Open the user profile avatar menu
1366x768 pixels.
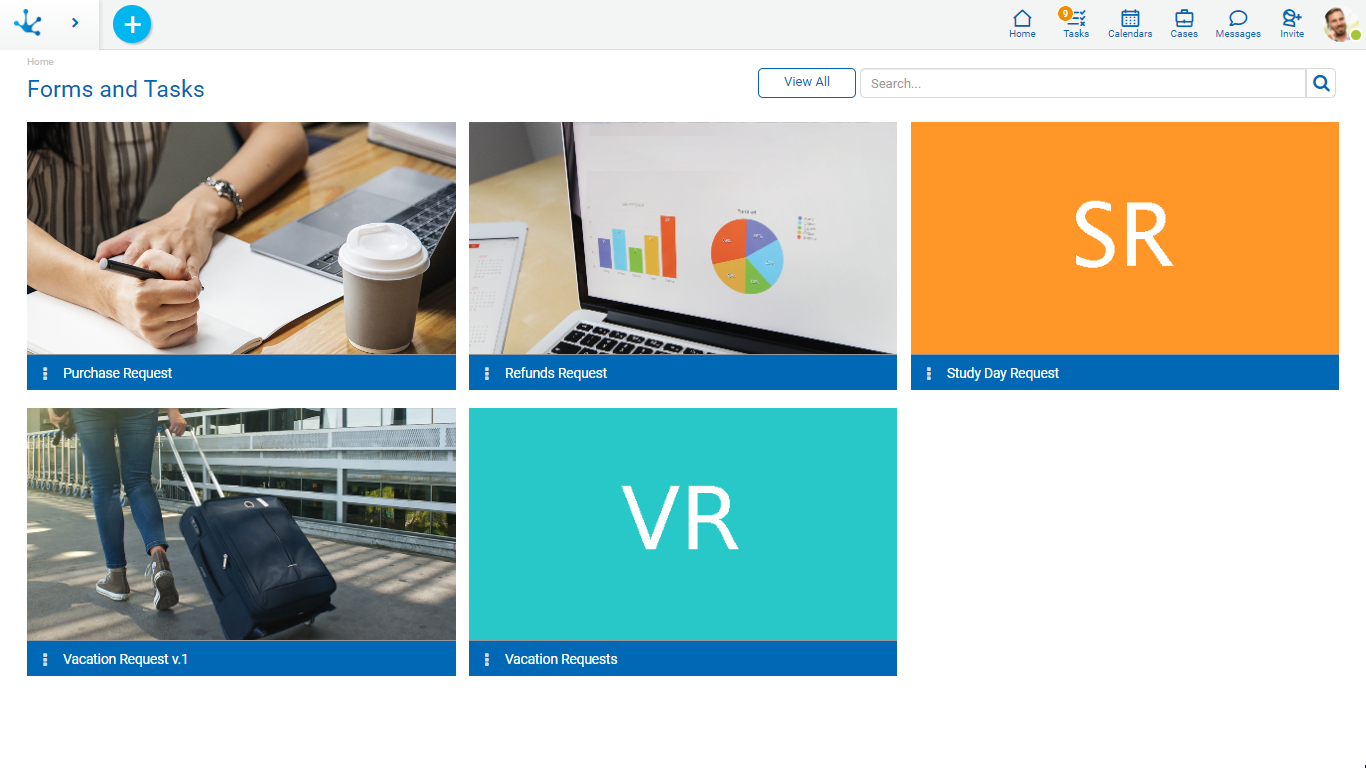point(1339,24)
